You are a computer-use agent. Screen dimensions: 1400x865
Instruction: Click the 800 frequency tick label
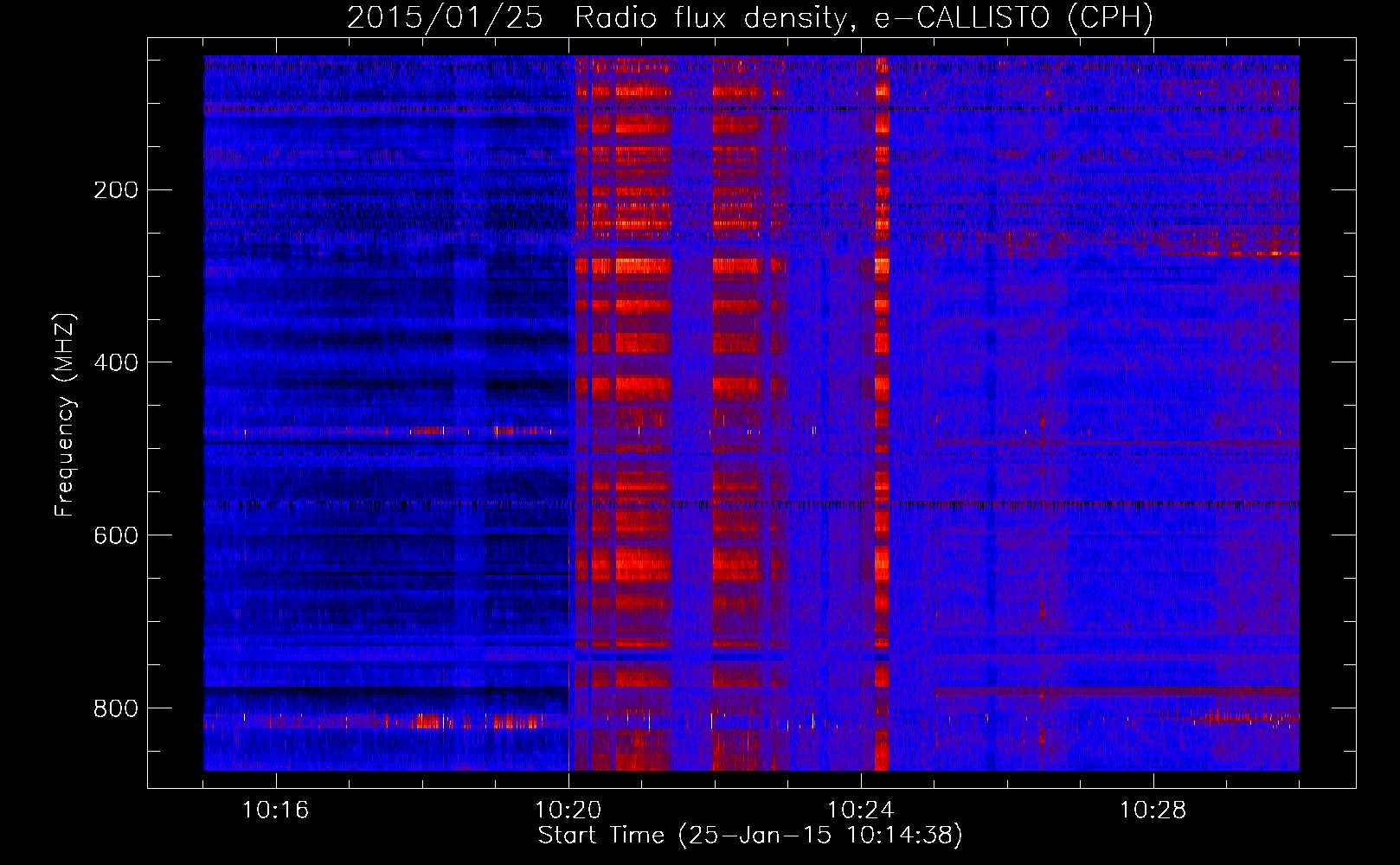116,708
